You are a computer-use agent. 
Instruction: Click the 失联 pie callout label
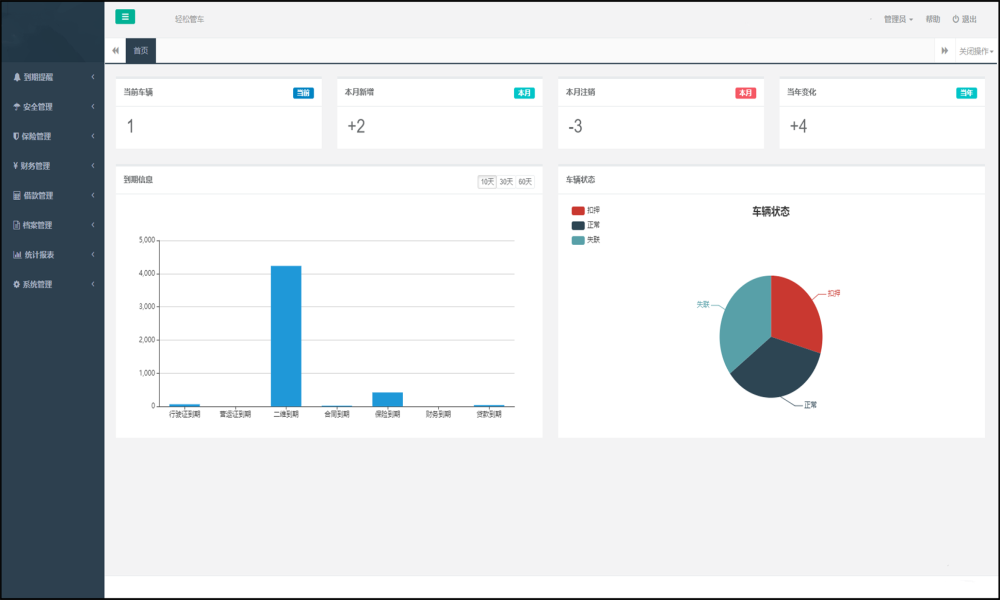click(703, 305)
